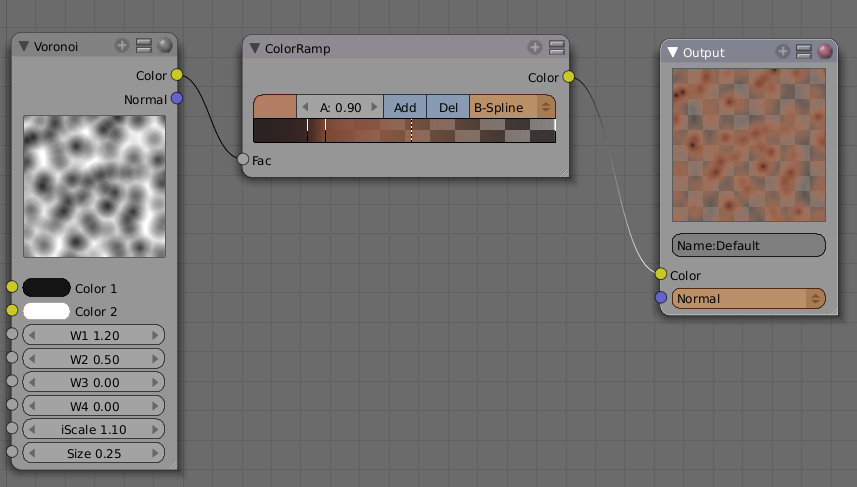Screen dimensions: 857x487
Task: Click the Color 1 input socket
Action: (x=11, y=287)
